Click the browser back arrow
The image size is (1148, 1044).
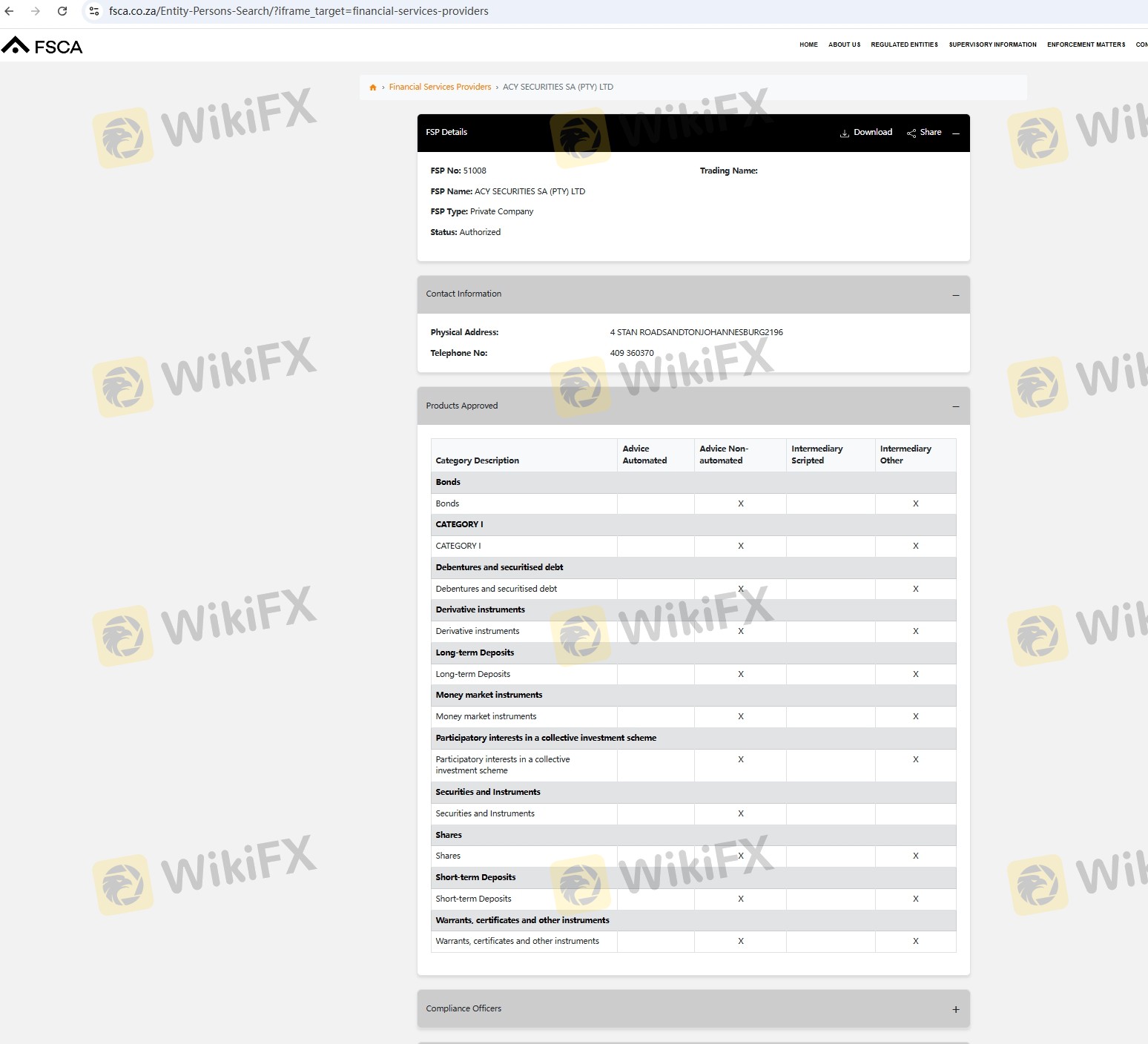point(10,11)
